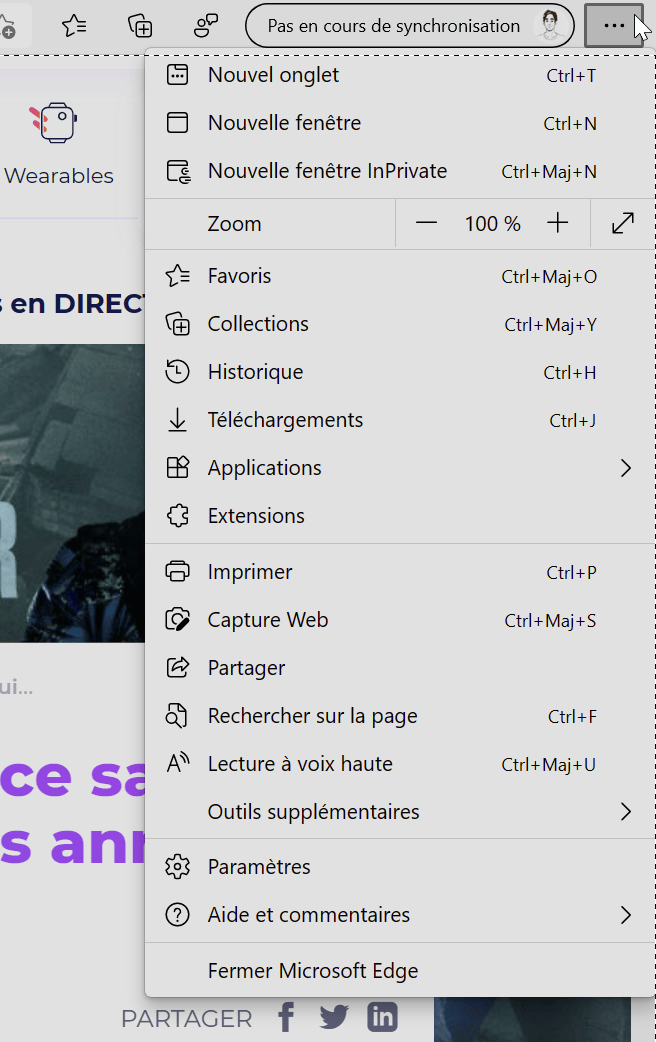Open Nouvelle fenêtre InPrivate
Screen dimensions: 656x1042
coord(400,171)
